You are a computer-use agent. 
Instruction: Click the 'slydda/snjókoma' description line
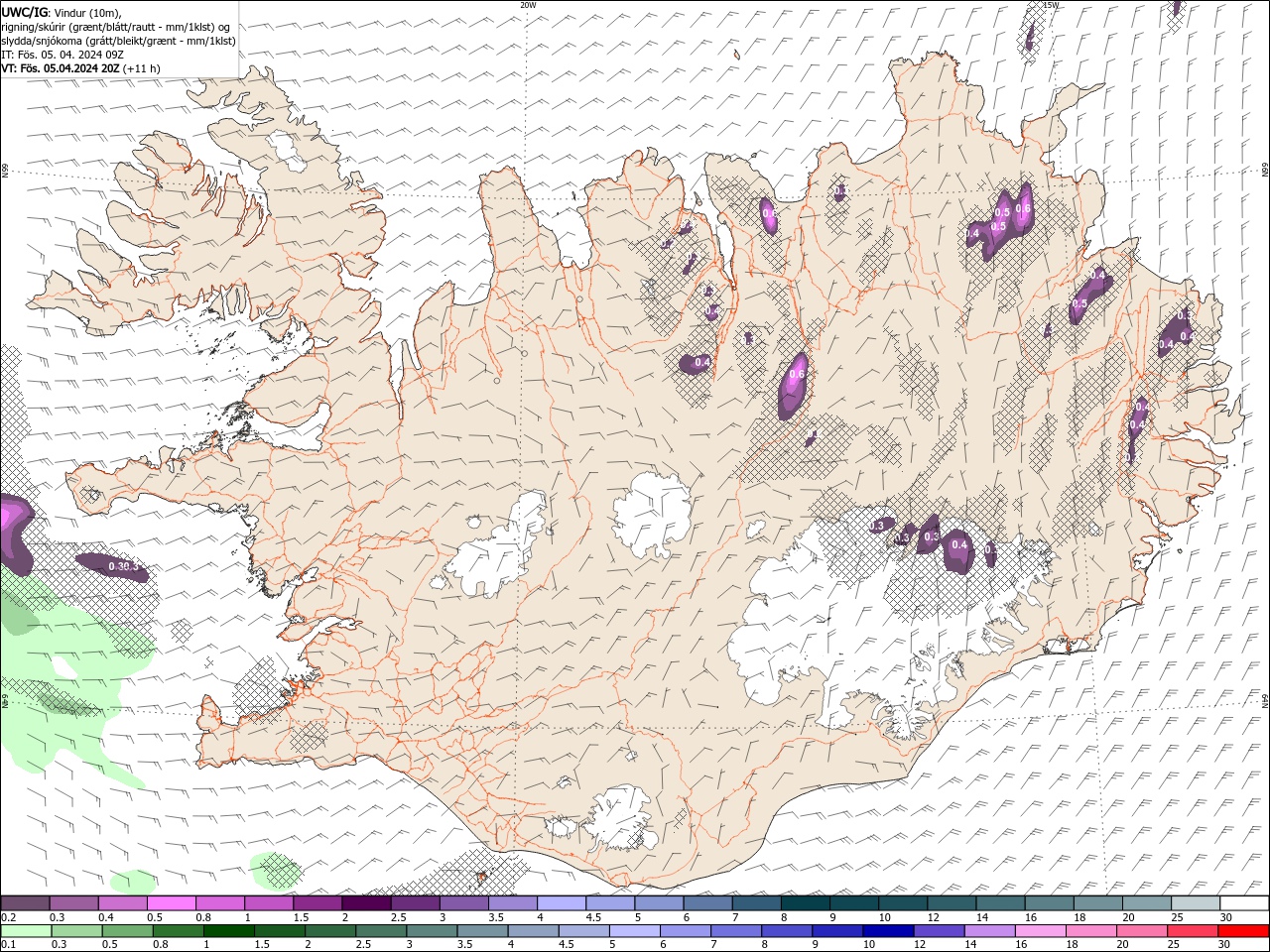coord(119,41)
